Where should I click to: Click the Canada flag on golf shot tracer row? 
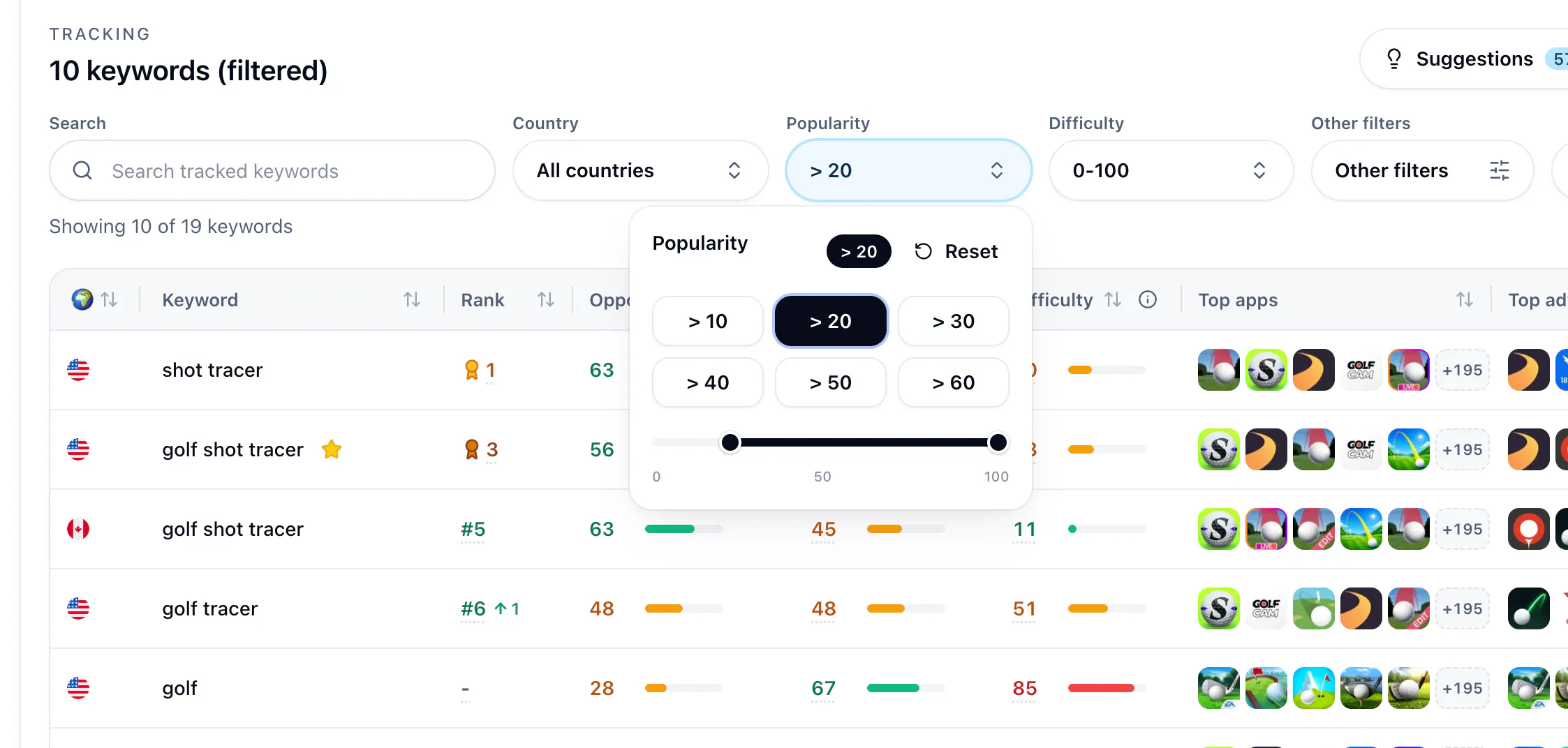pos(78,529)
